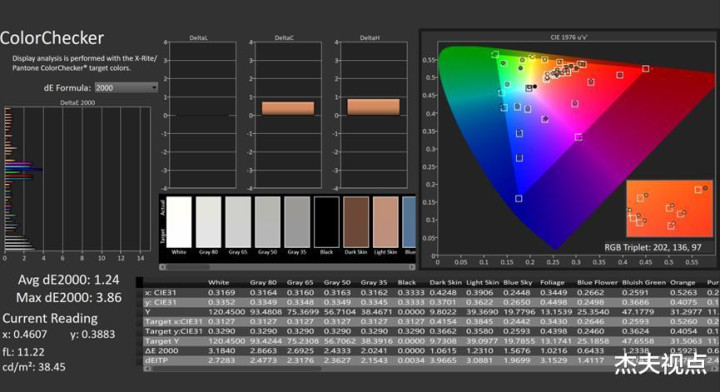Select the Gray 80 swatch
The width and height of the screenshot is (720, 392).
click(208, 222)
